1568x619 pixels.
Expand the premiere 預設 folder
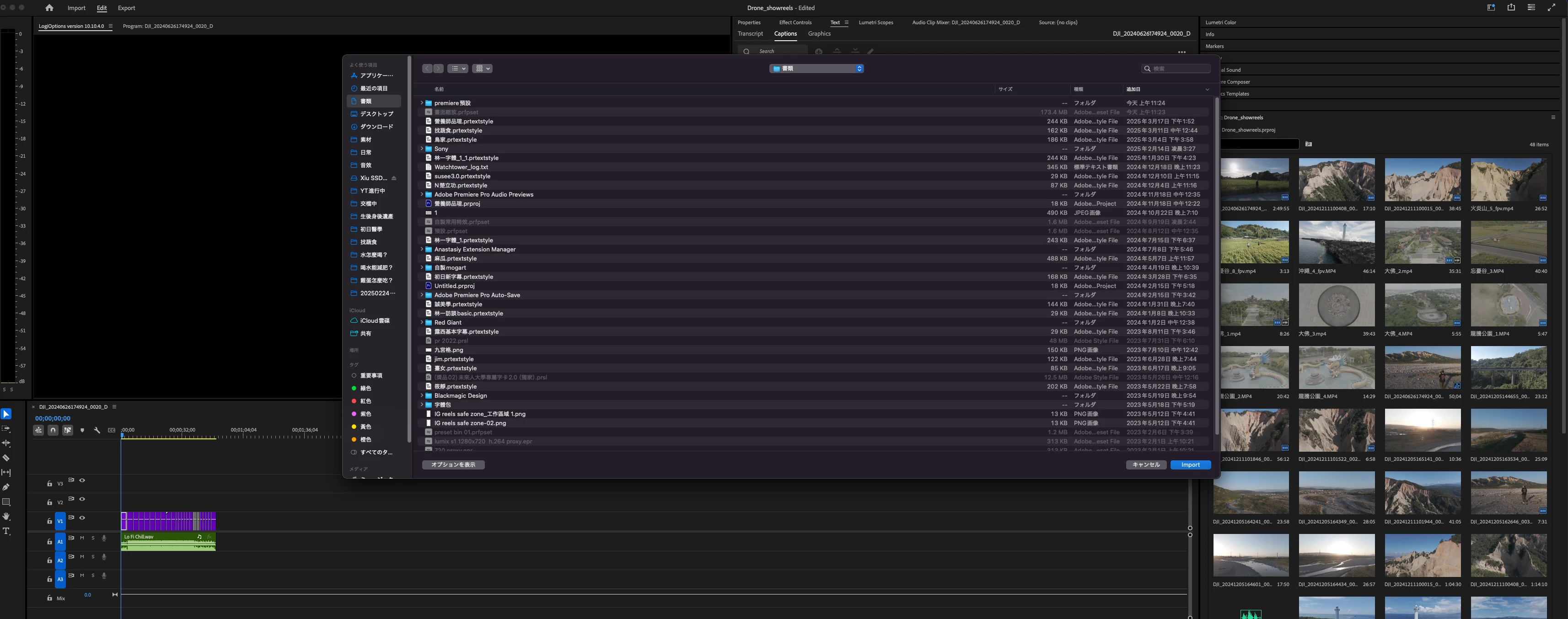pos(421,103)
